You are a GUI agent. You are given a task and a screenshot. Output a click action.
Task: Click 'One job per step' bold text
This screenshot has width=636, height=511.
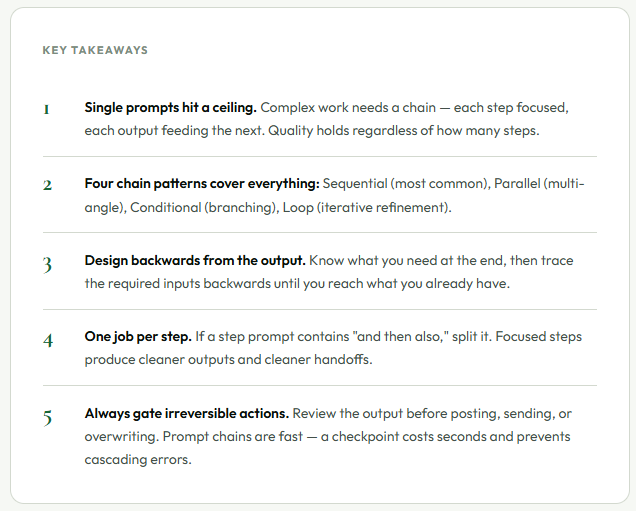point(138,337)
